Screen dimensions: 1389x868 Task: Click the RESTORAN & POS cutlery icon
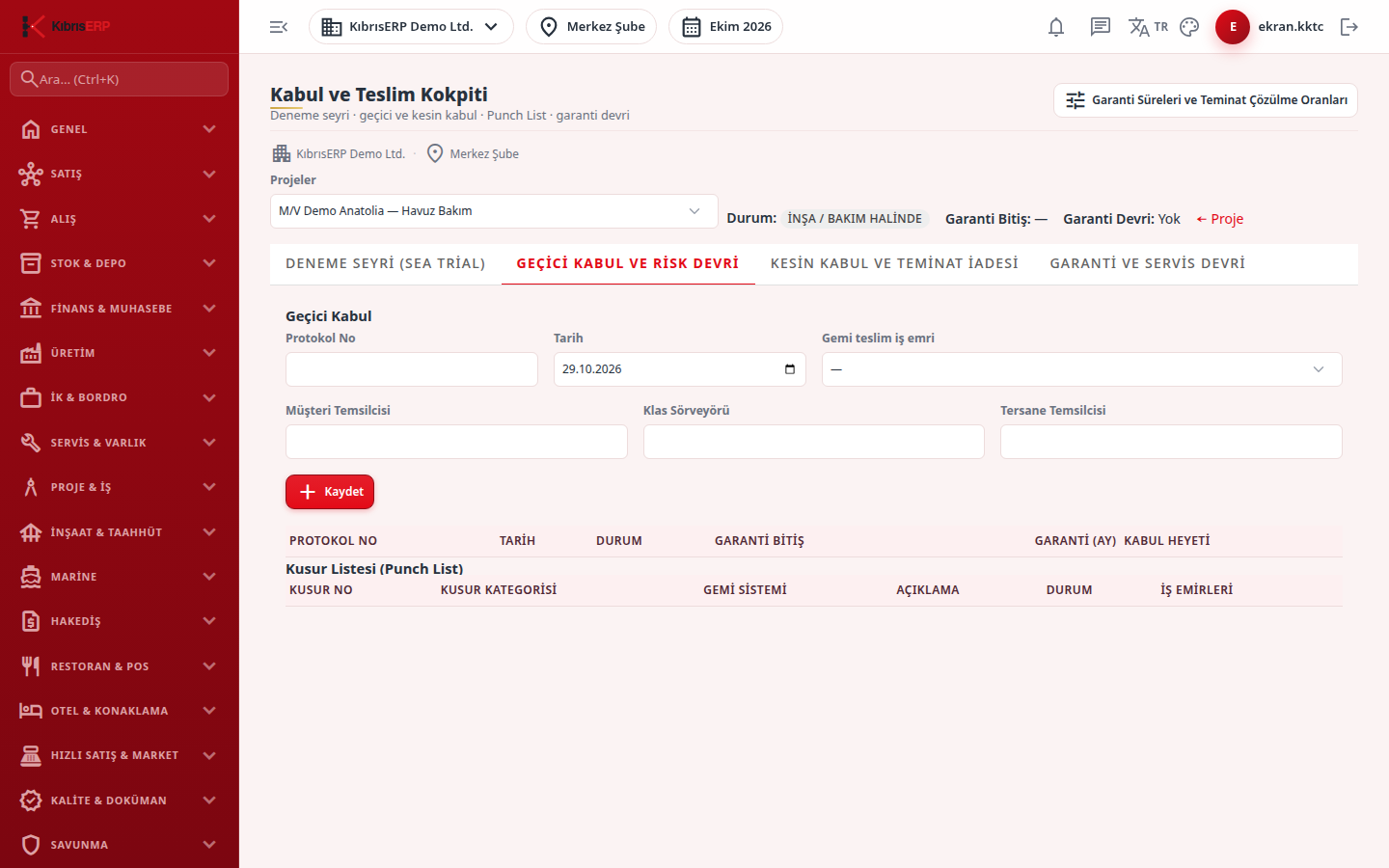[x=31, y=666]
